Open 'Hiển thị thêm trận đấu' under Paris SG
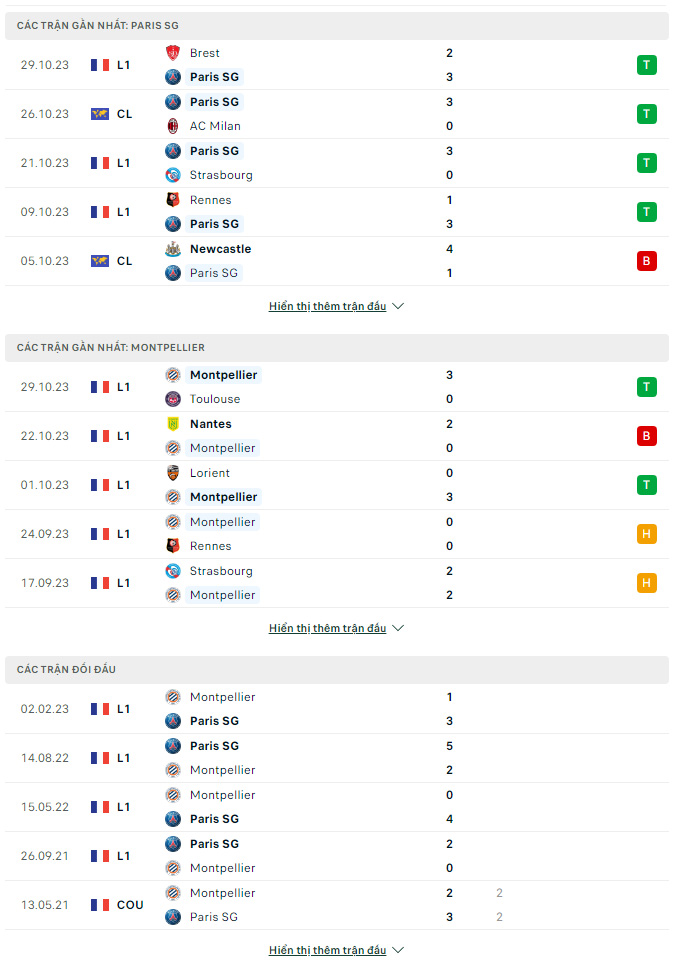The width and height of the screenshot is (673, 964). (328, 306)
